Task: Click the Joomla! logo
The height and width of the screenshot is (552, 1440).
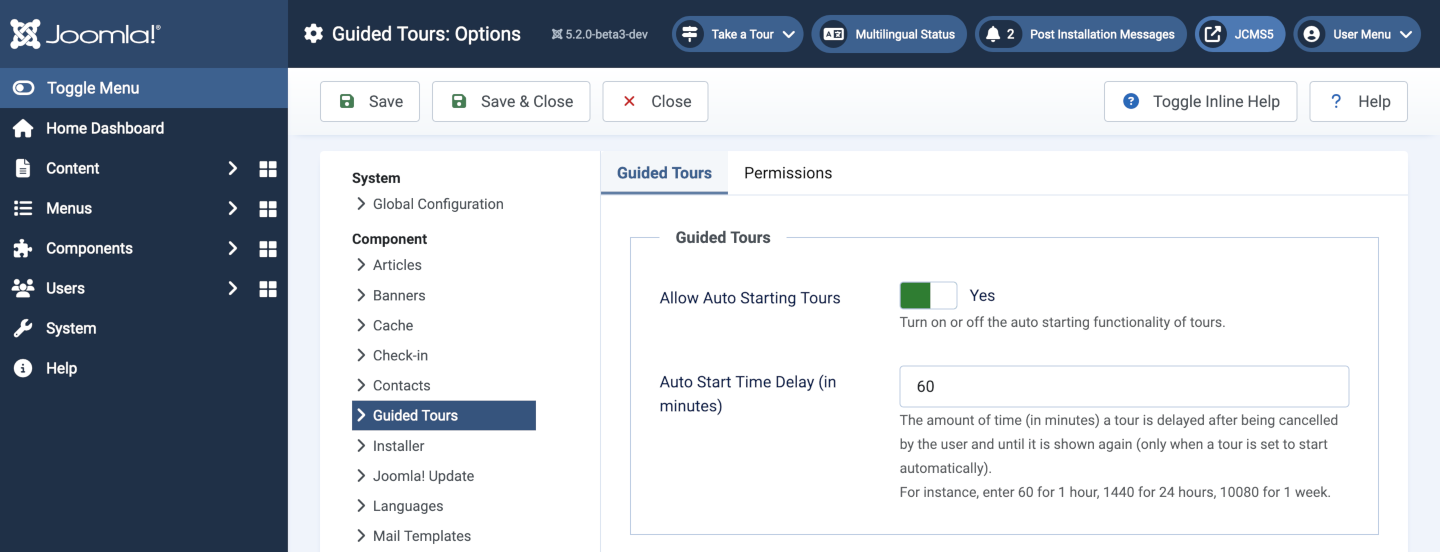Action: point(85,34)
